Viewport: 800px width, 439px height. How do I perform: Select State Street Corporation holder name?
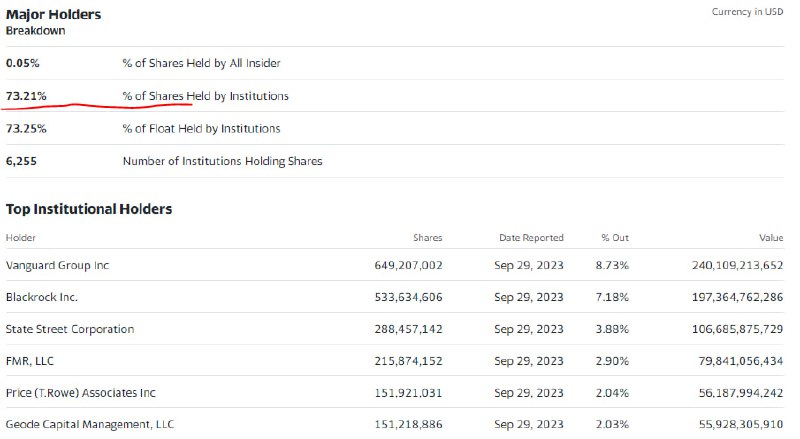tap(70, 329)
